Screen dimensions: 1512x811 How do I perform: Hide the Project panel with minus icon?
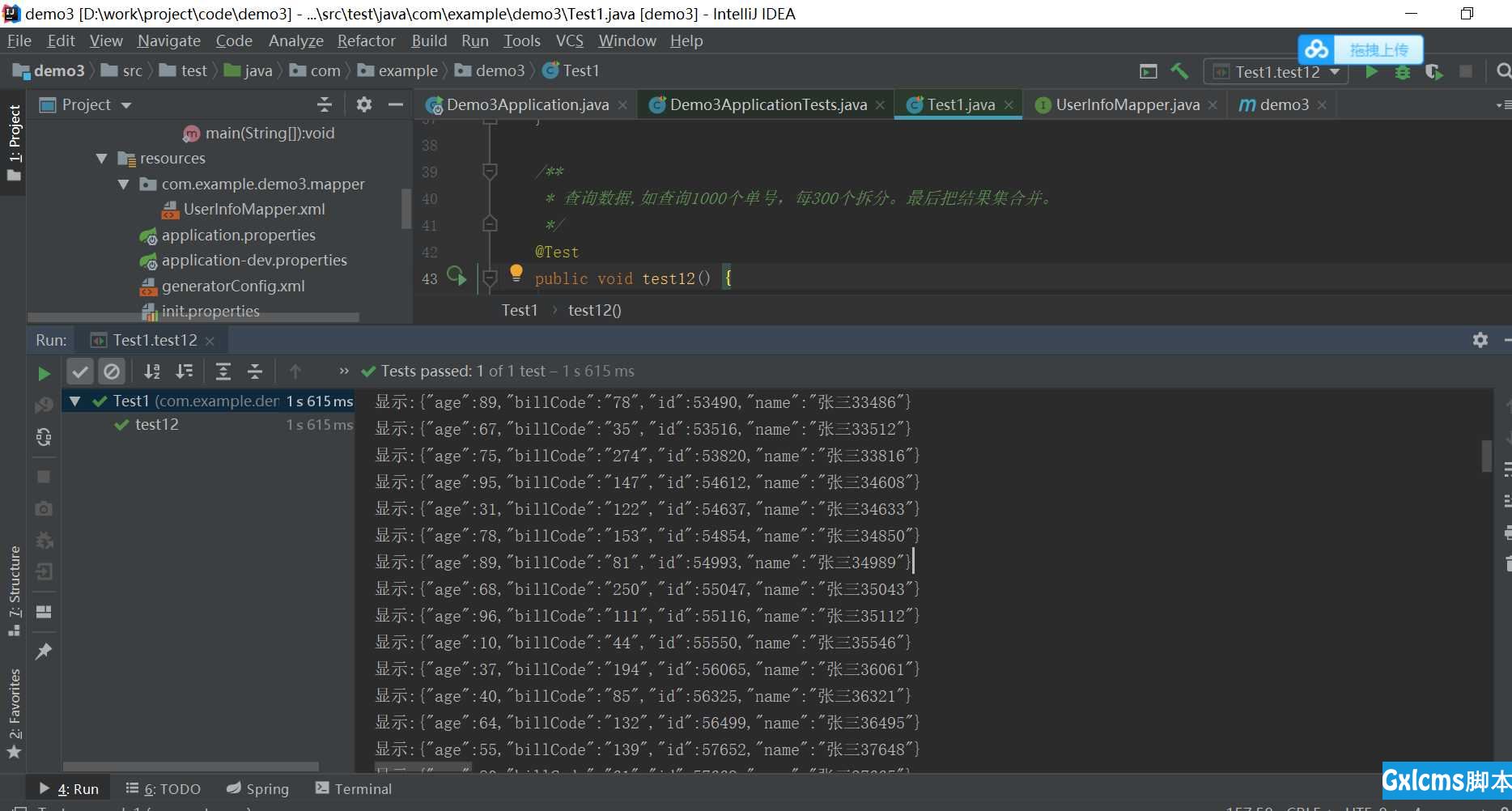pyautogui.click(x=396, y=104)
